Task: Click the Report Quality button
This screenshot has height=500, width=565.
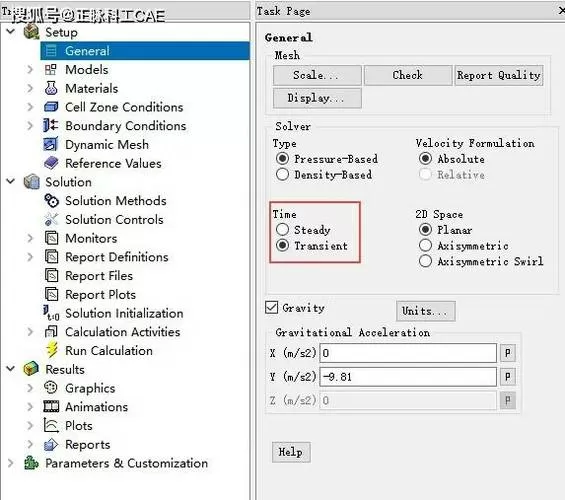Action: [499, 75]
